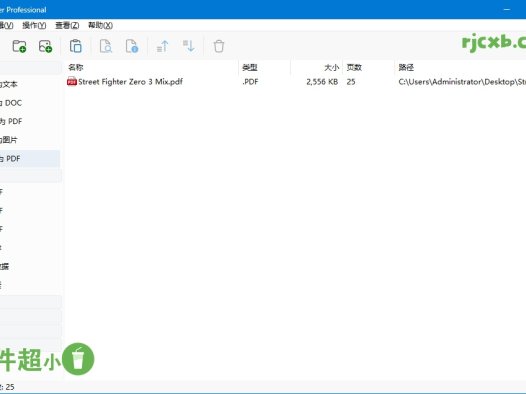The height and width of the screenshot is (394, 526).
Task: Click the add image file toolbar icon
Action: tap(45, 46)
